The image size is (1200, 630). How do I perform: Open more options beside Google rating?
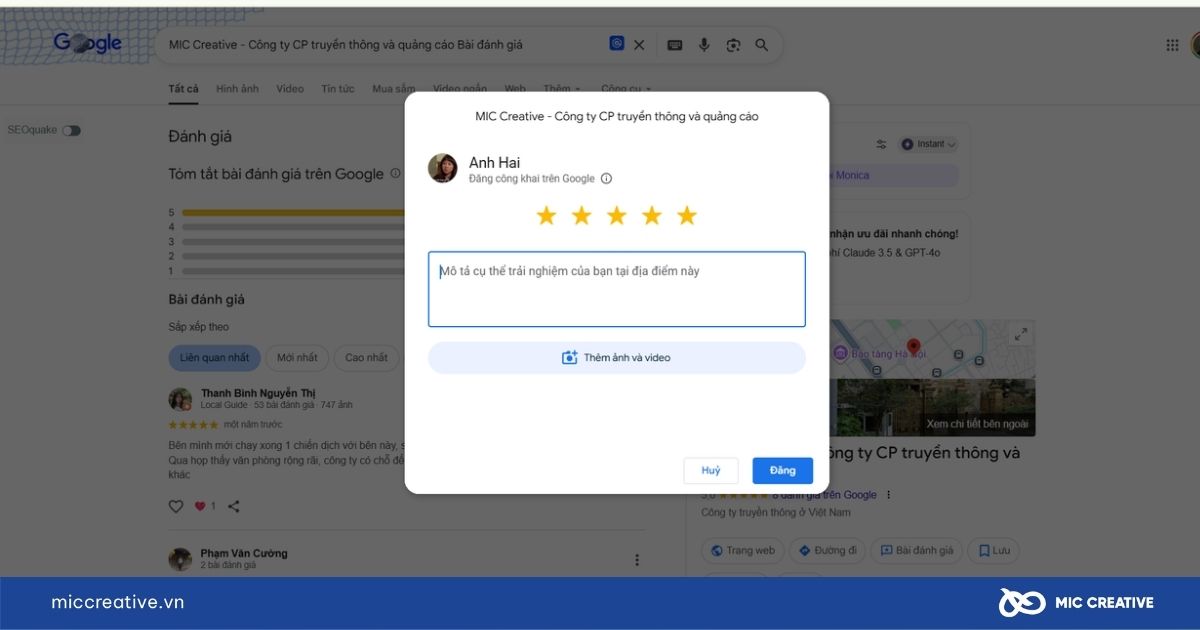(x=888, y=495)
